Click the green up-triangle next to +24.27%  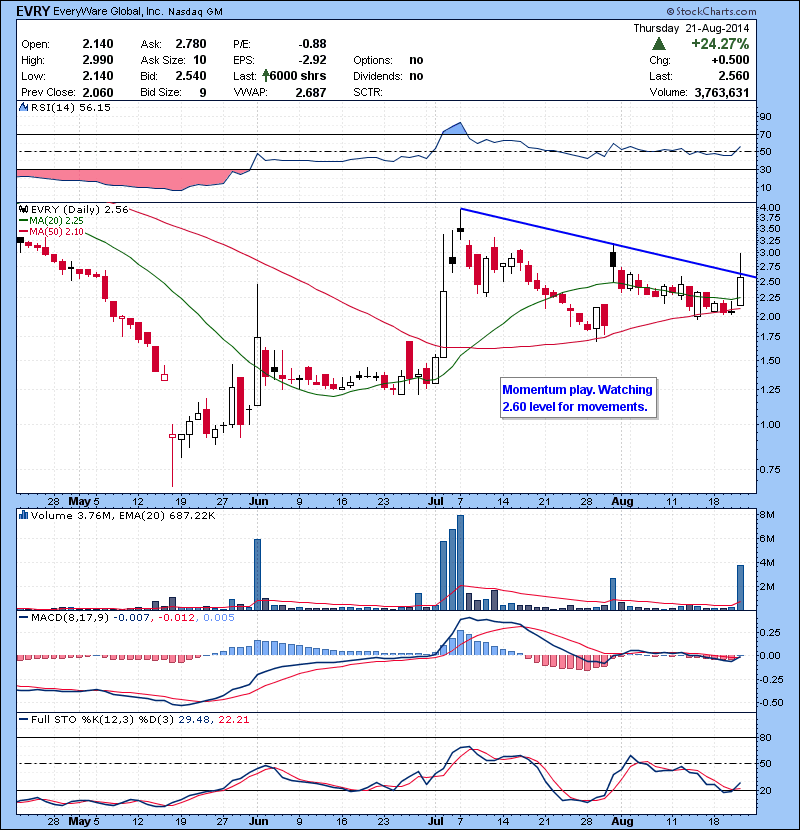659,44
